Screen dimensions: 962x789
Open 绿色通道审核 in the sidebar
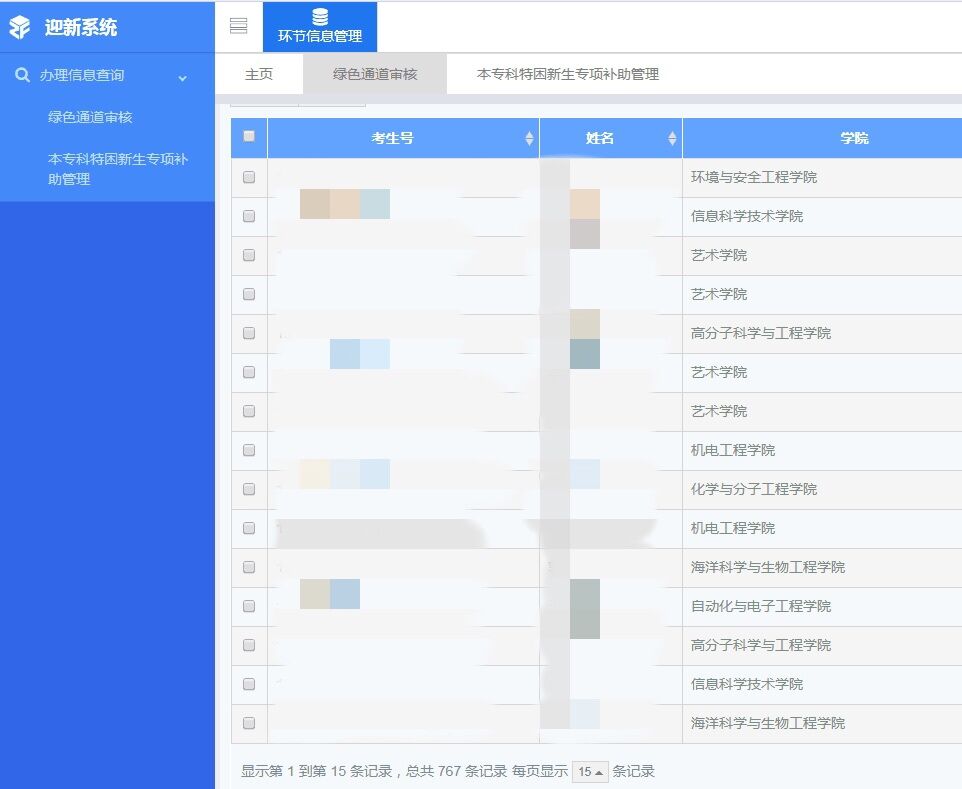click(90, 117)
